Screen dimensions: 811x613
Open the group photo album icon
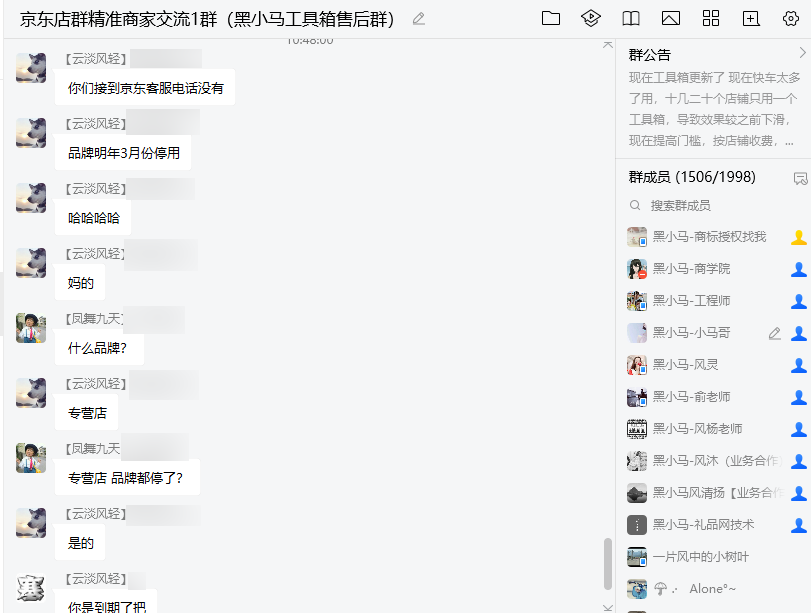click(671, 19)
